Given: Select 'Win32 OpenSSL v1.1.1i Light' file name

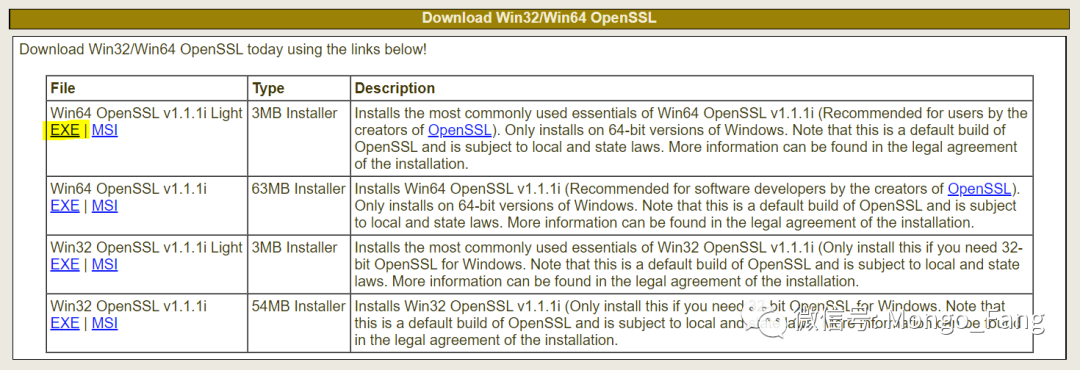Looking at the screenshot, I should (x=147, y=247).
